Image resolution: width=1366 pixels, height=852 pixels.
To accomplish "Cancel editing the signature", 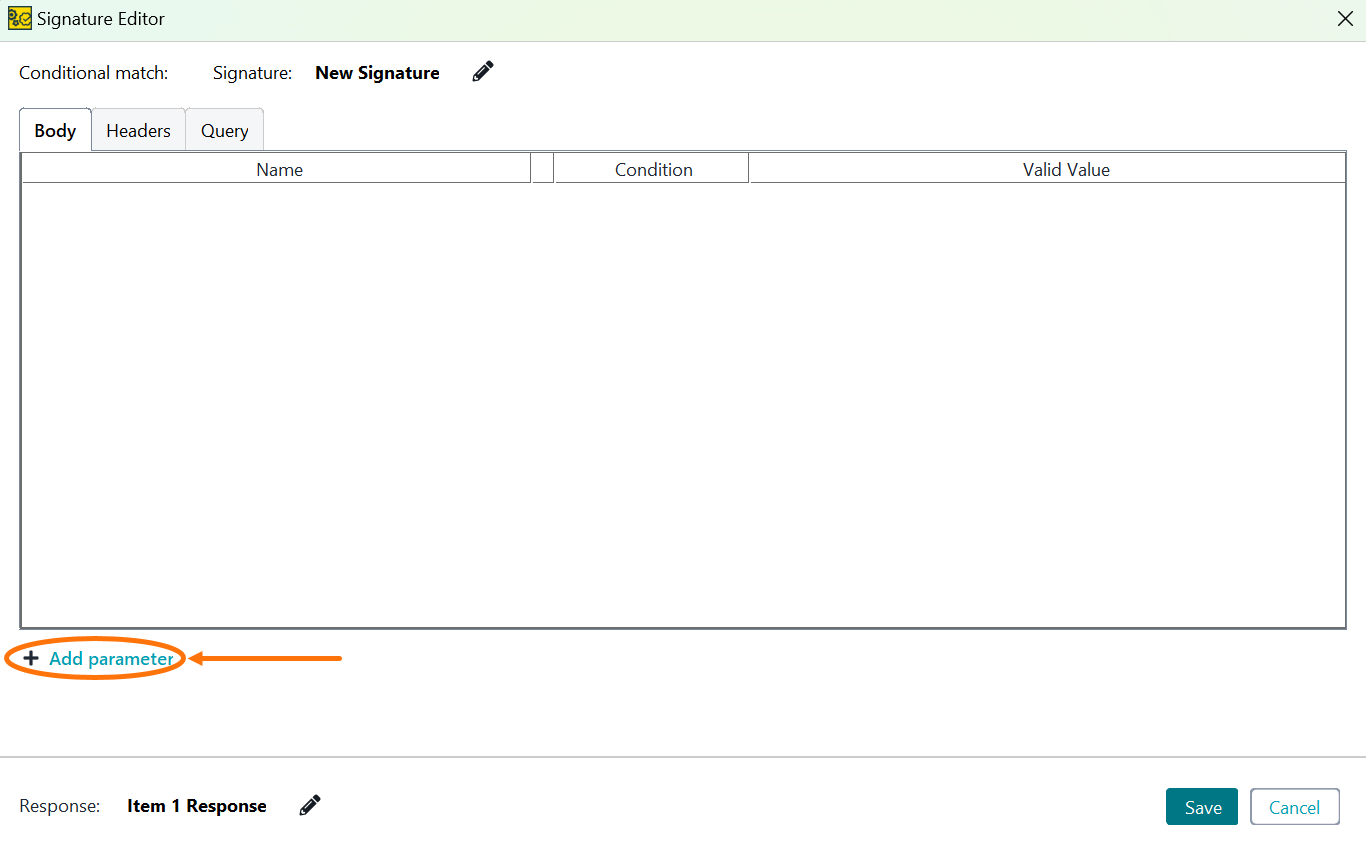I will (x=1294, y=806).
